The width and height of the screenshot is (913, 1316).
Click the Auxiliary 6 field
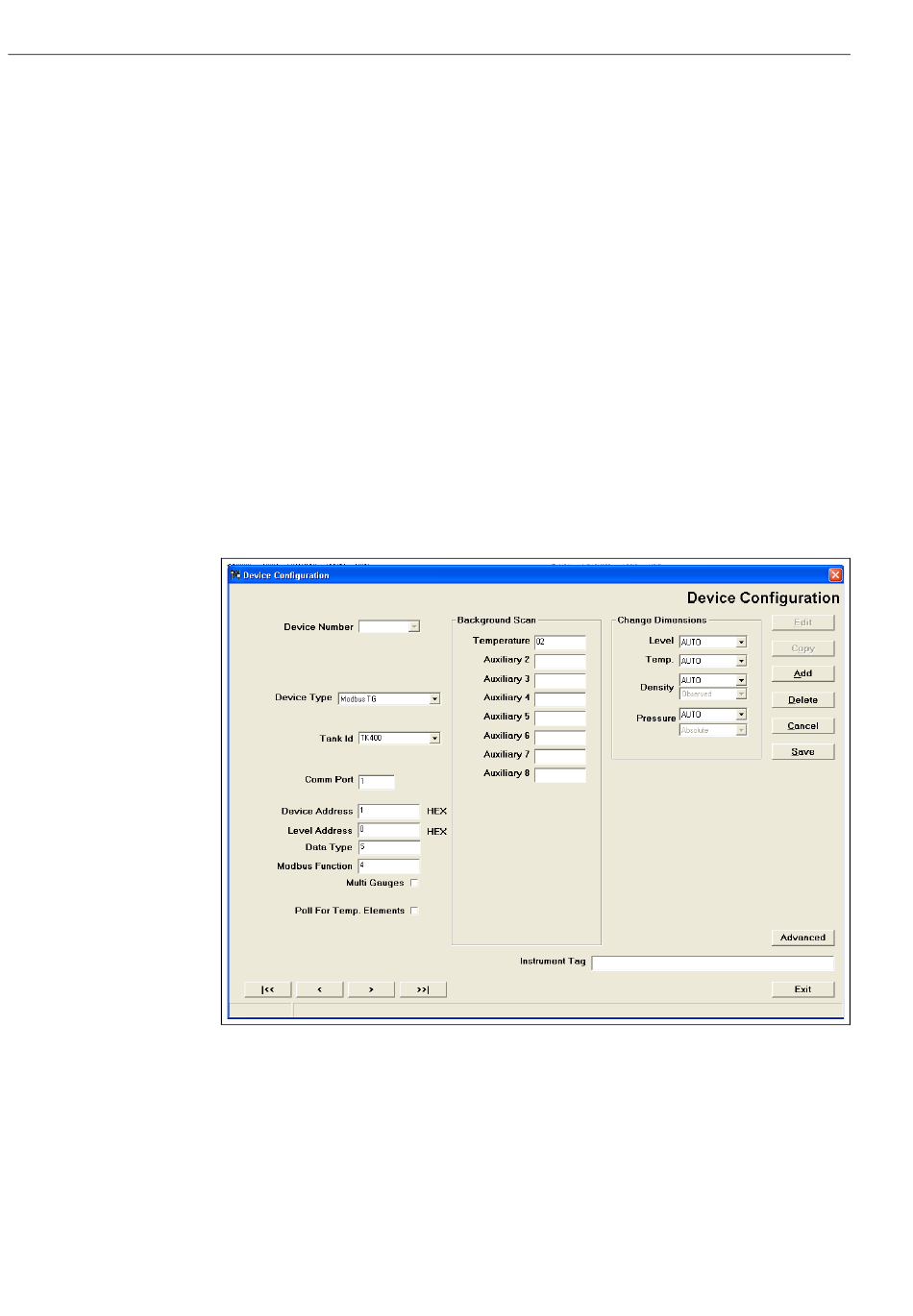click(560, 737)
